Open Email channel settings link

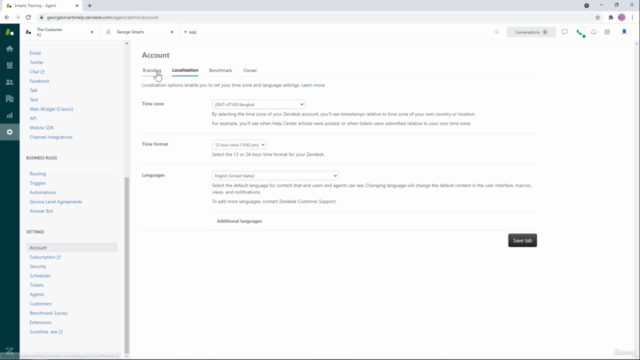pyautogui.click(x=35, y=53)
